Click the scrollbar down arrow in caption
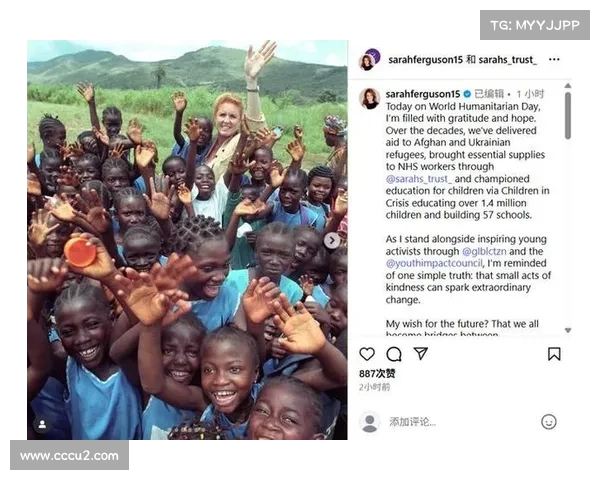This screenshot has width=600, height=480. pos(568,330)
